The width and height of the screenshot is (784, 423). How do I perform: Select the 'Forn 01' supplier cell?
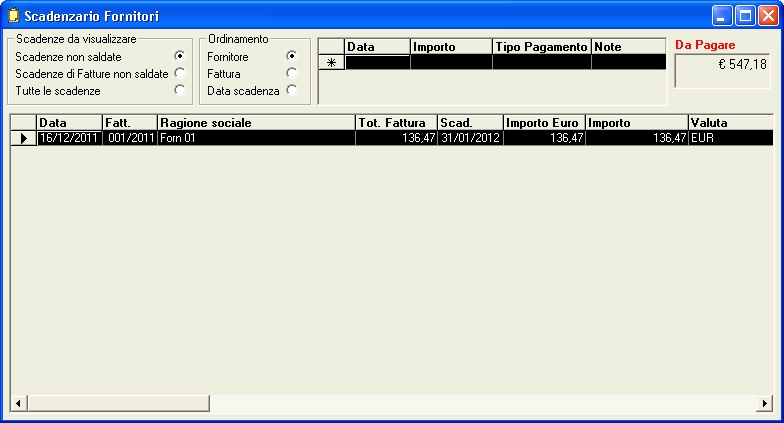coord(256,138)
